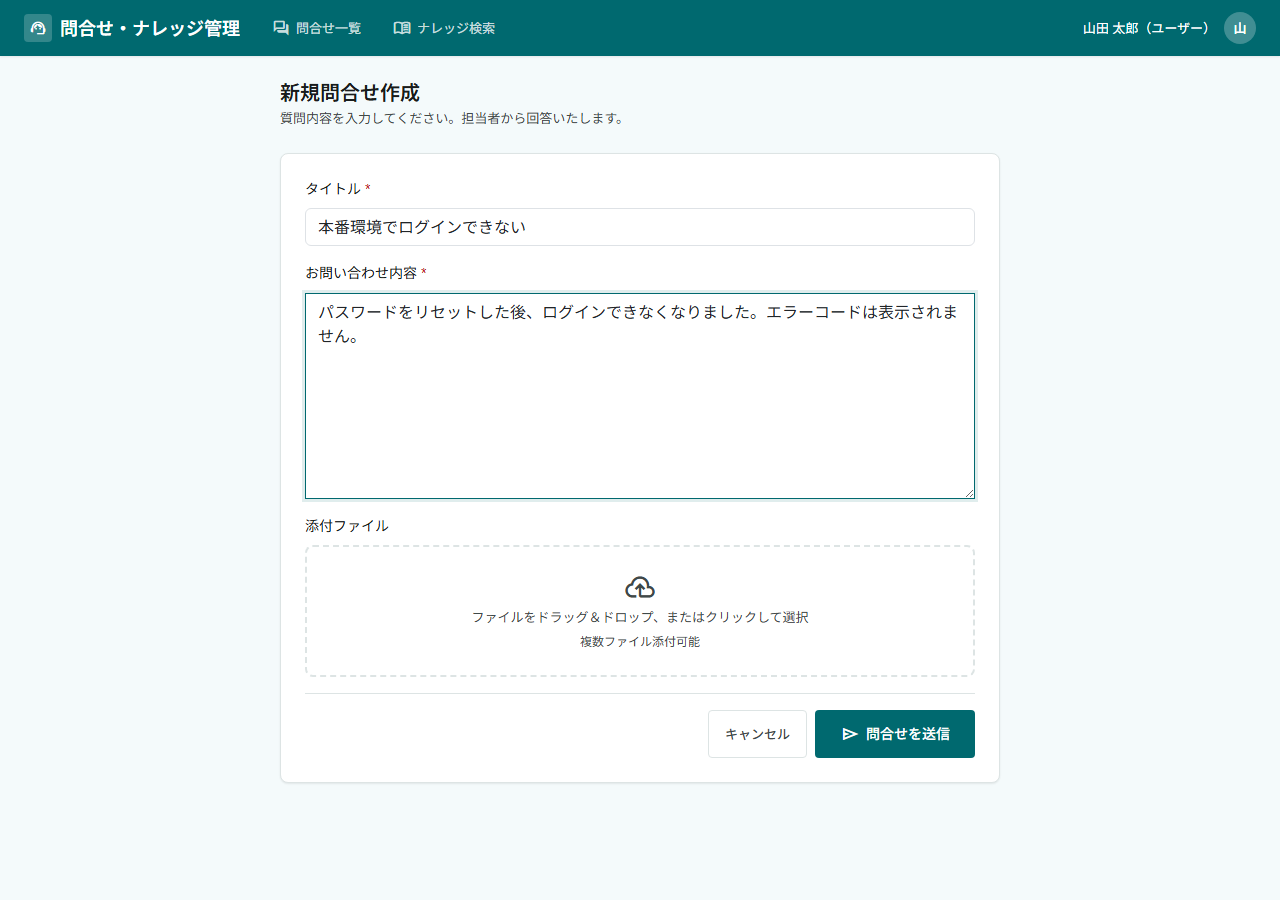
Task: Open the ナレッジ検索 menu item
Action: (x=444, y=28)
